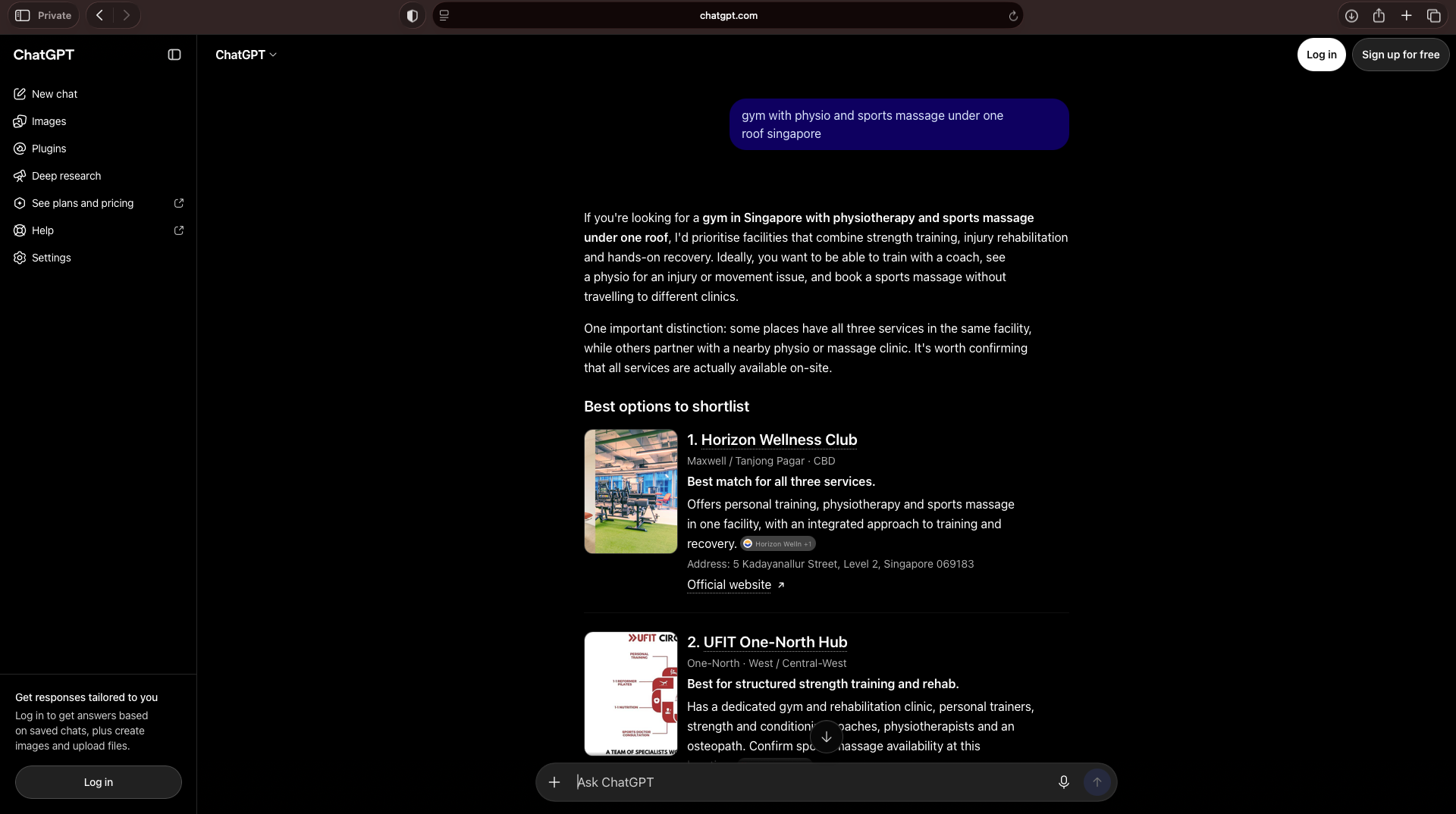The image size is (1456, 814).
Task: Click the Safari sidebar toggle icon
Action: point(23,15)
